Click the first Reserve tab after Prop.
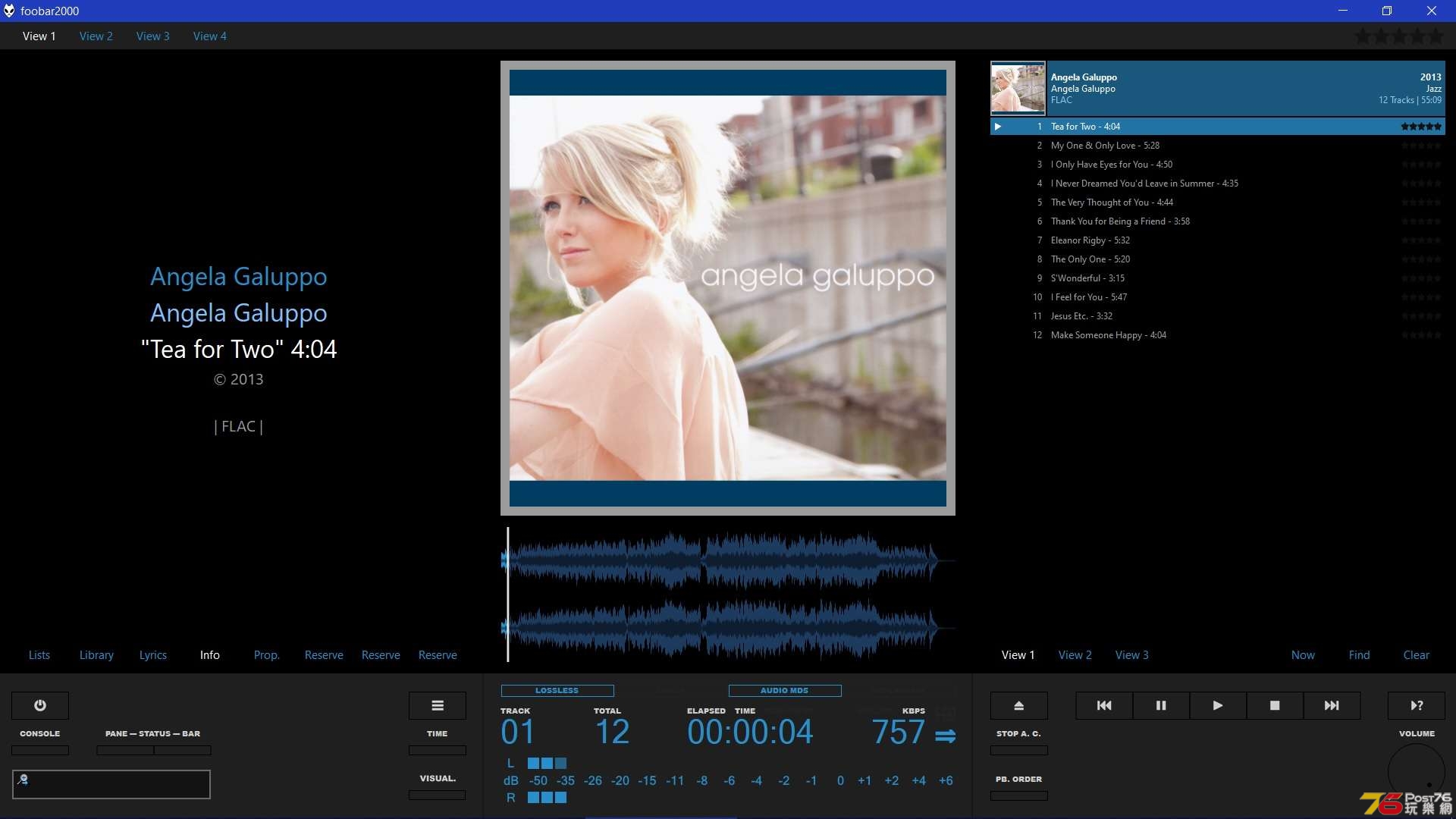Viewport: 1456px width, 819px height. coord(324,655)
